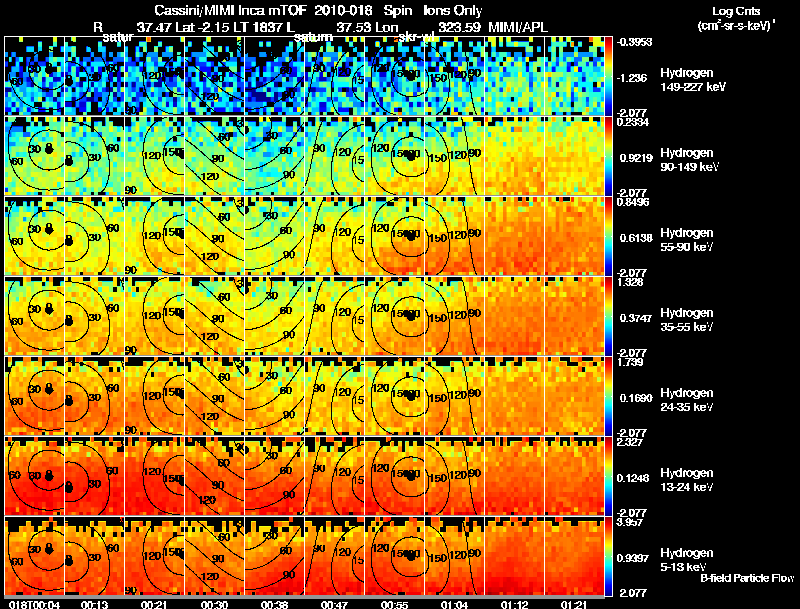
Task: Click the 'Lat -2.15' header value
Action: (x=203, y=27)
